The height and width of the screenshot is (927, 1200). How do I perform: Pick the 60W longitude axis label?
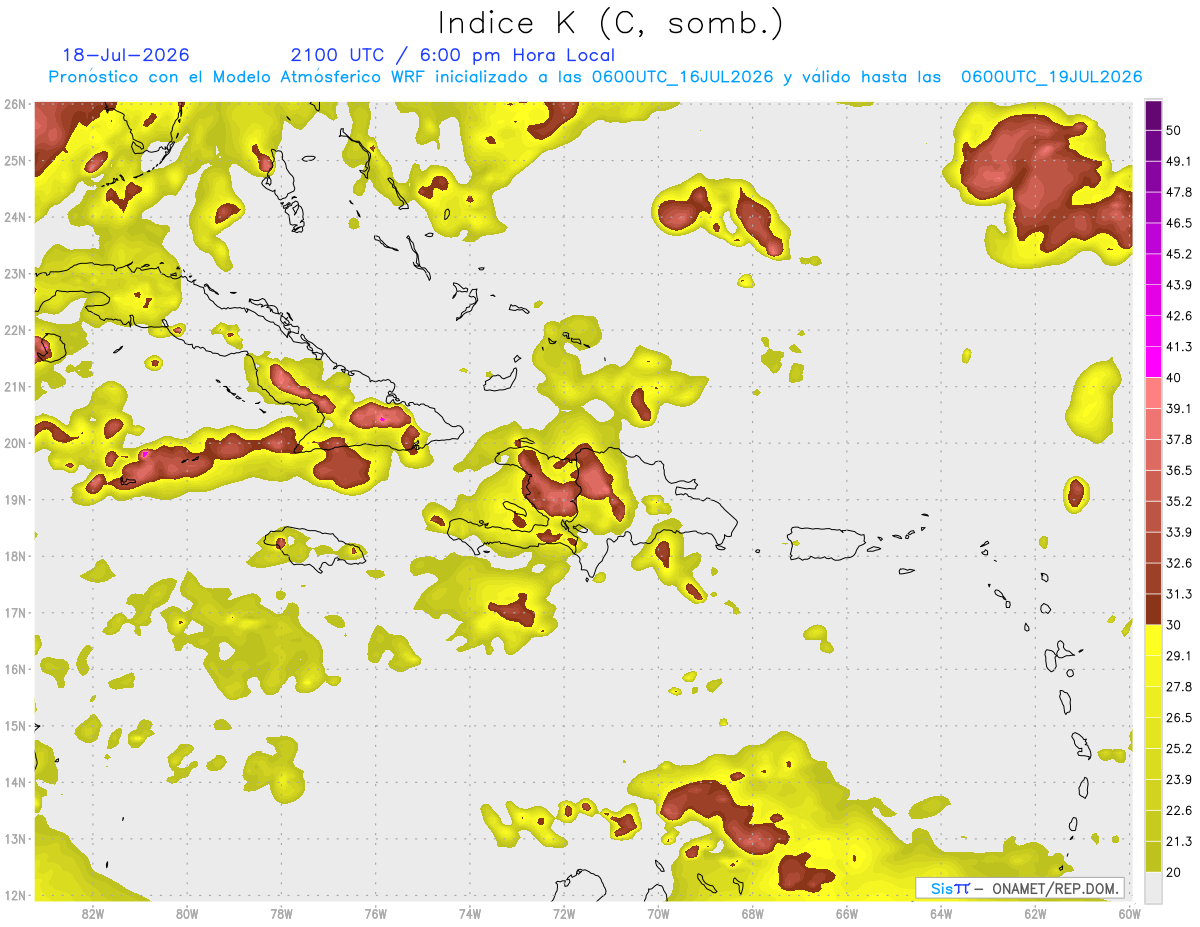[x=1129, y=913]
